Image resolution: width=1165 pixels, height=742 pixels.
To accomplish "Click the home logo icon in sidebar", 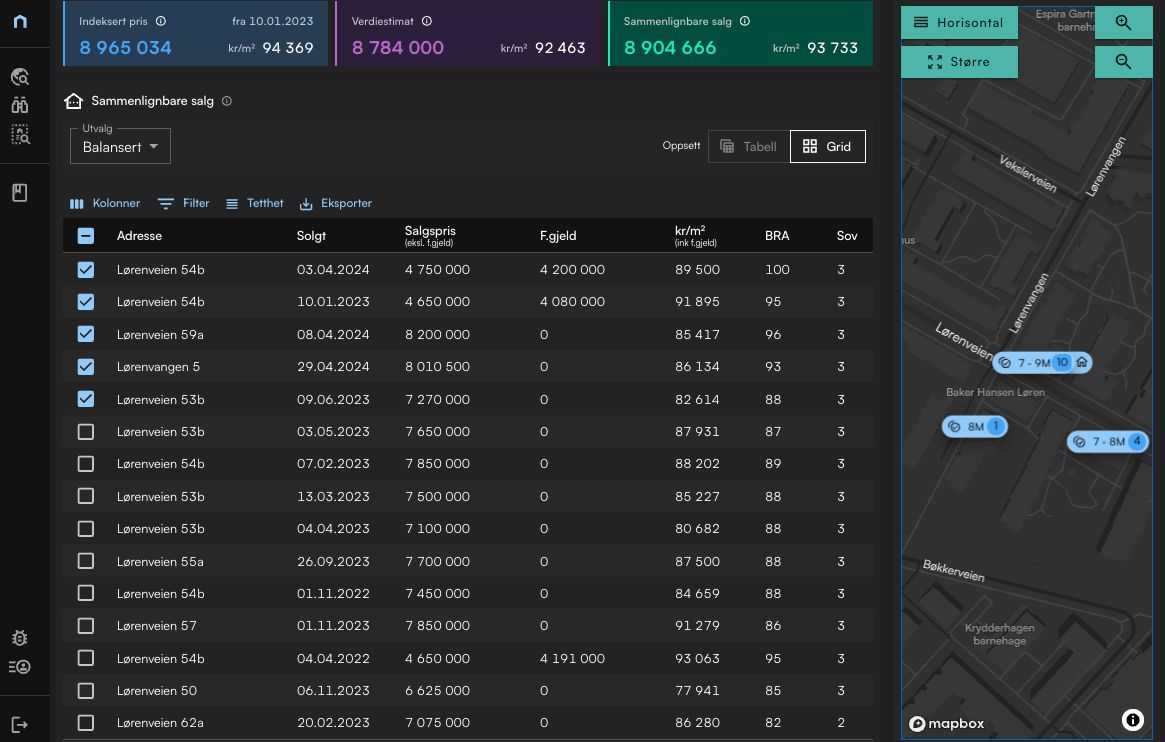I will pyautogui.click(x=20, y=22).
